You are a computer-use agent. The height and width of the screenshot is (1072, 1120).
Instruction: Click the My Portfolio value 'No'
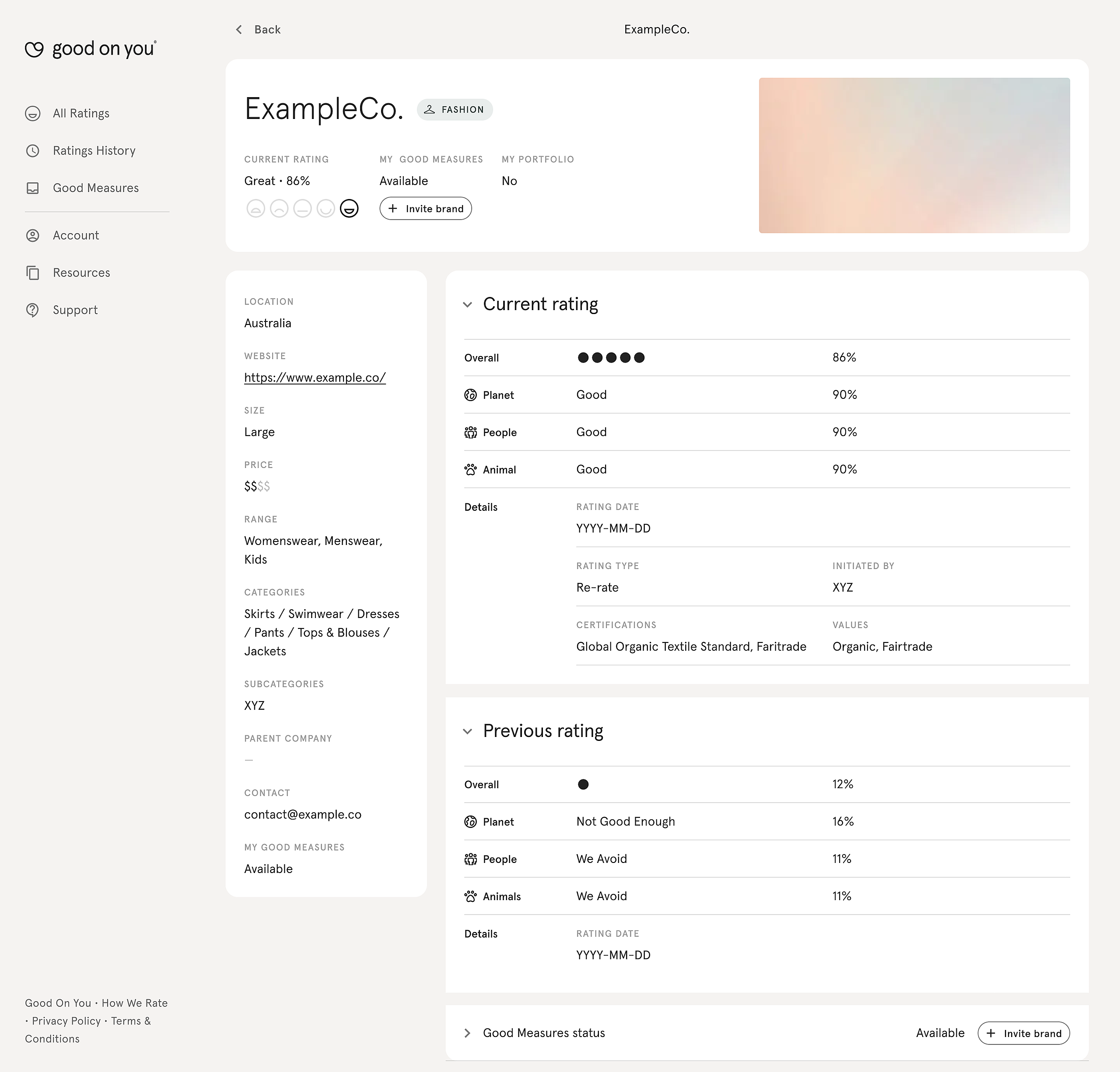(509, 181)
